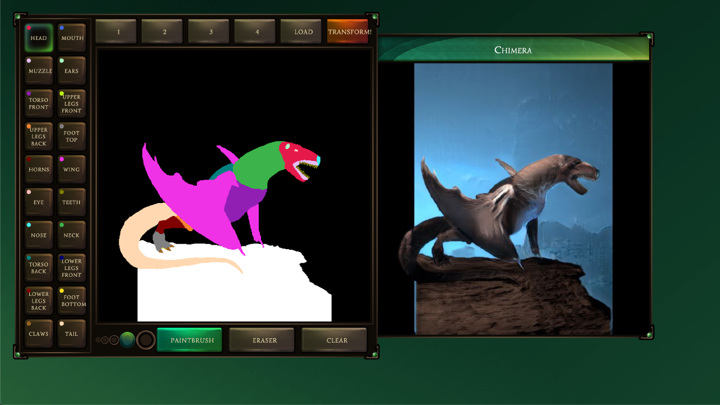Open preset slot 4
Image resolution: width=720 pixels, height=405 pixels.
(255, 31)
